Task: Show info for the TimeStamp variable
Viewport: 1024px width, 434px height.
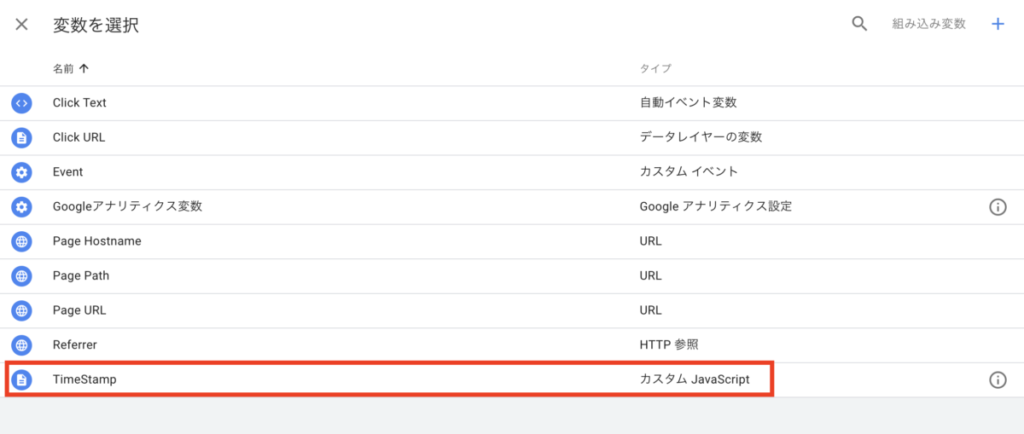Action: coord(997,380)
